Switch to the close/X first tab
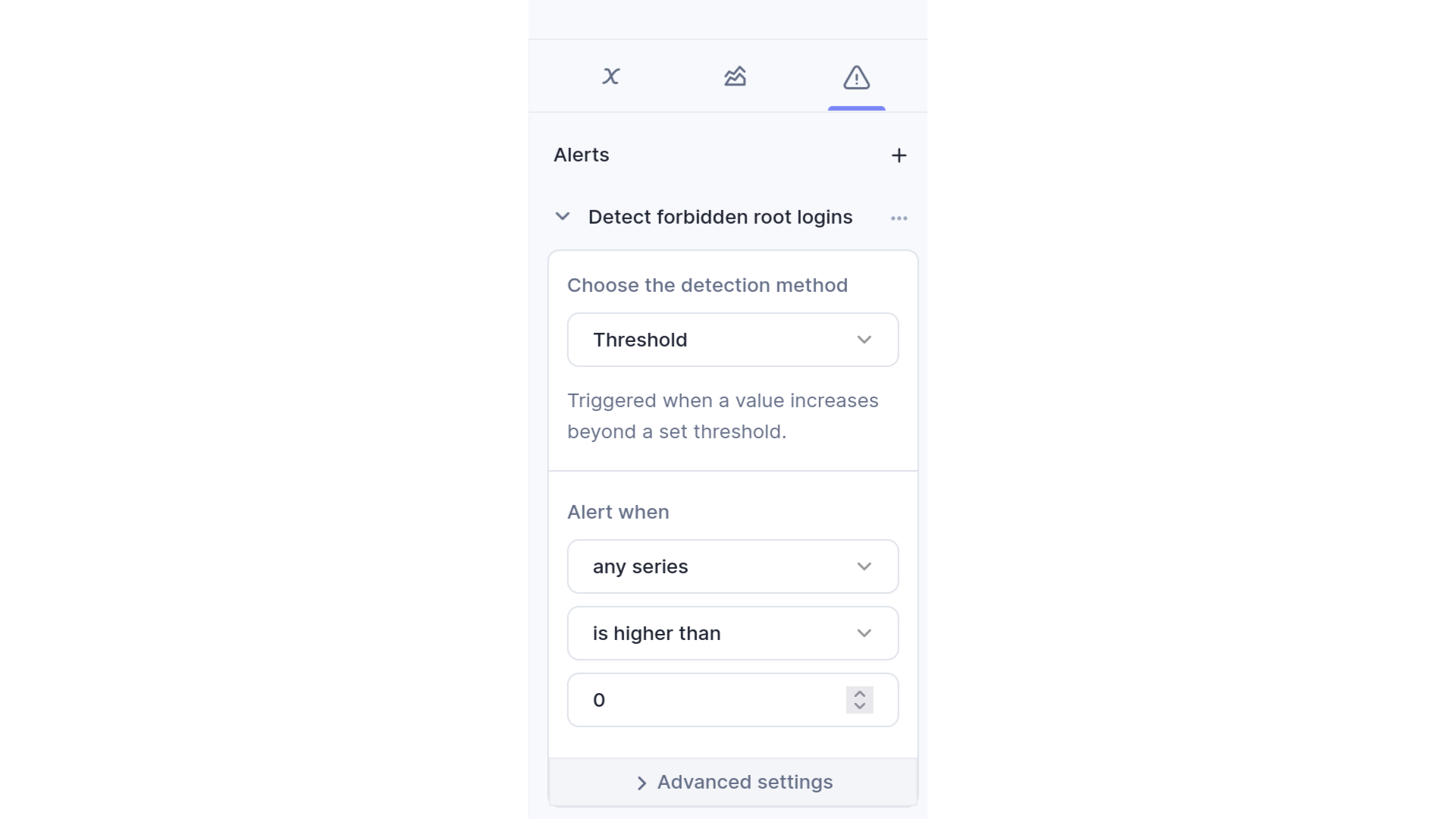Screen dimensions: 1456x819 point(611,77)
